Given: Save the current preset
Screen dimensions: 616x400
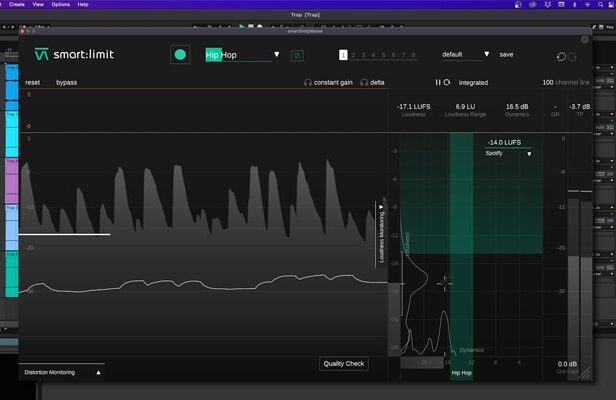Looking at the screenshot, I should click(506, 55).
